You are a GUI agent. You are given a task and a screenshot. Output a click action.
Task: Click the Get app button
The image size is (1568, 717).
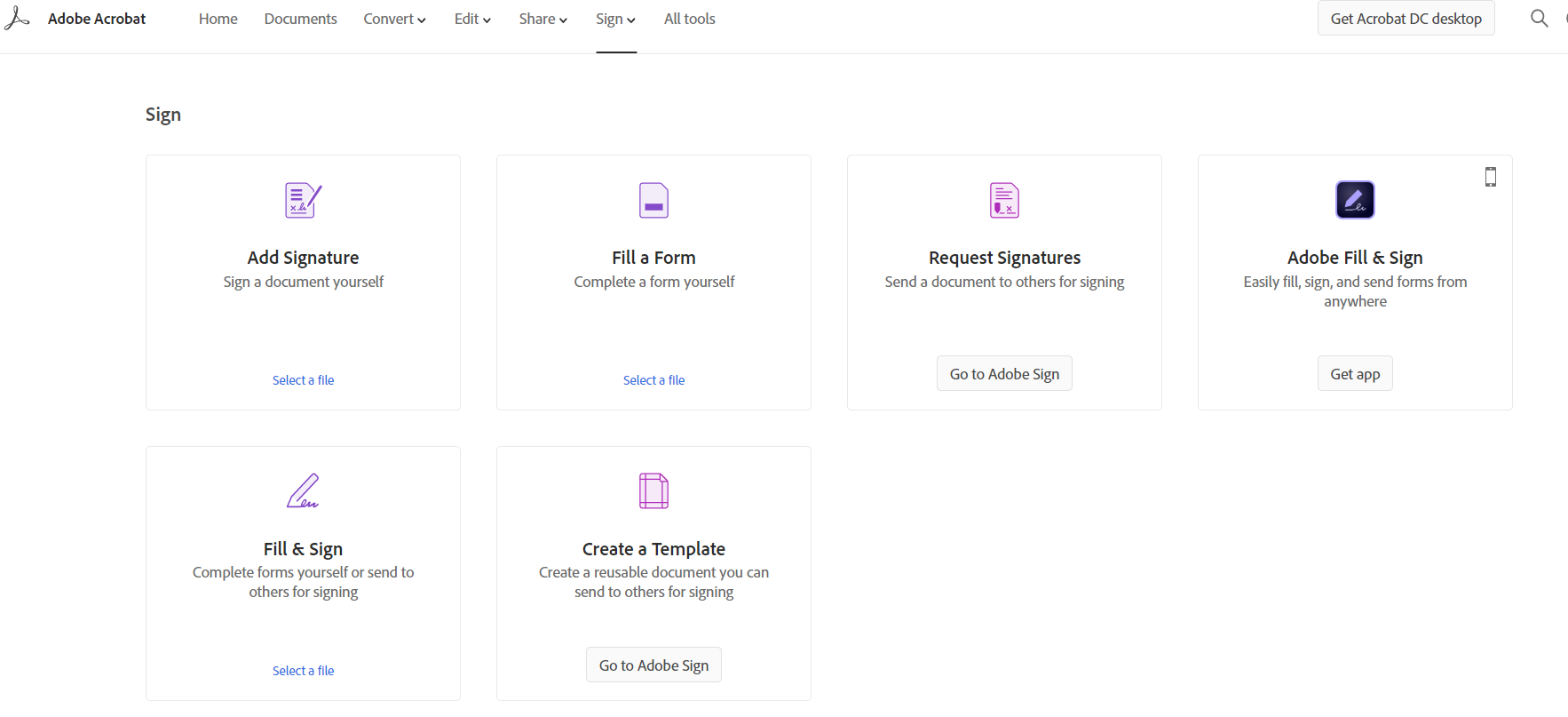(1355, 374)
